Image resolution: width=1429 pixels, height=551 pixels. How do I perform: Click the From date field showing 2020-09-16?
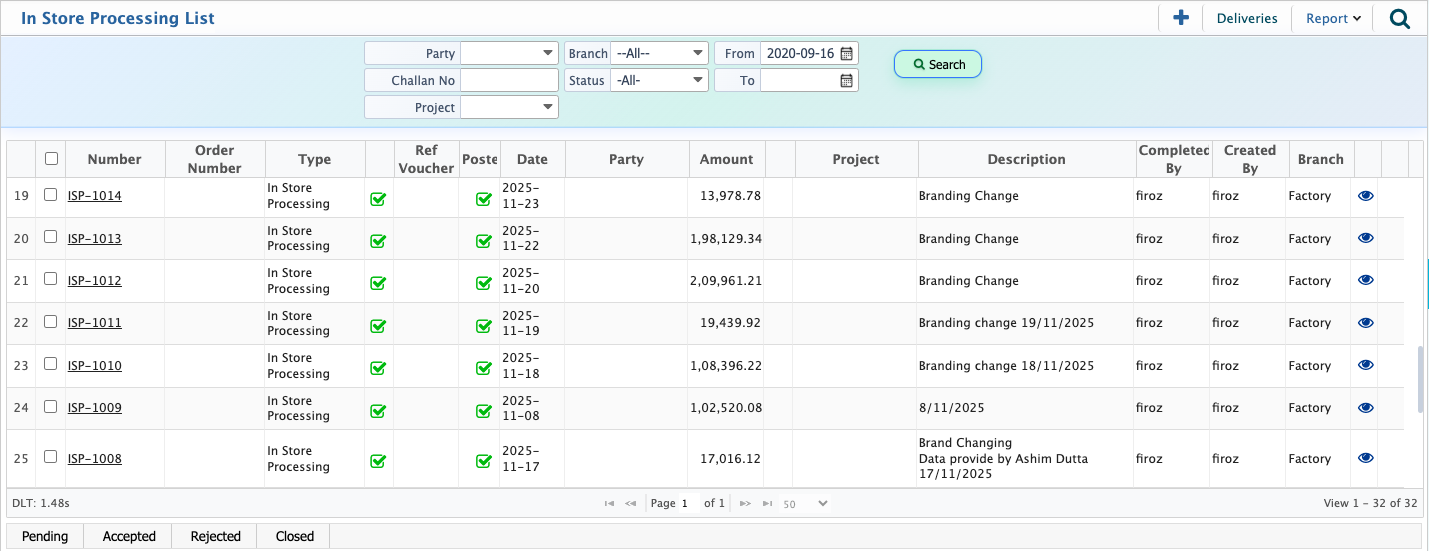click(x=799, y=53)
